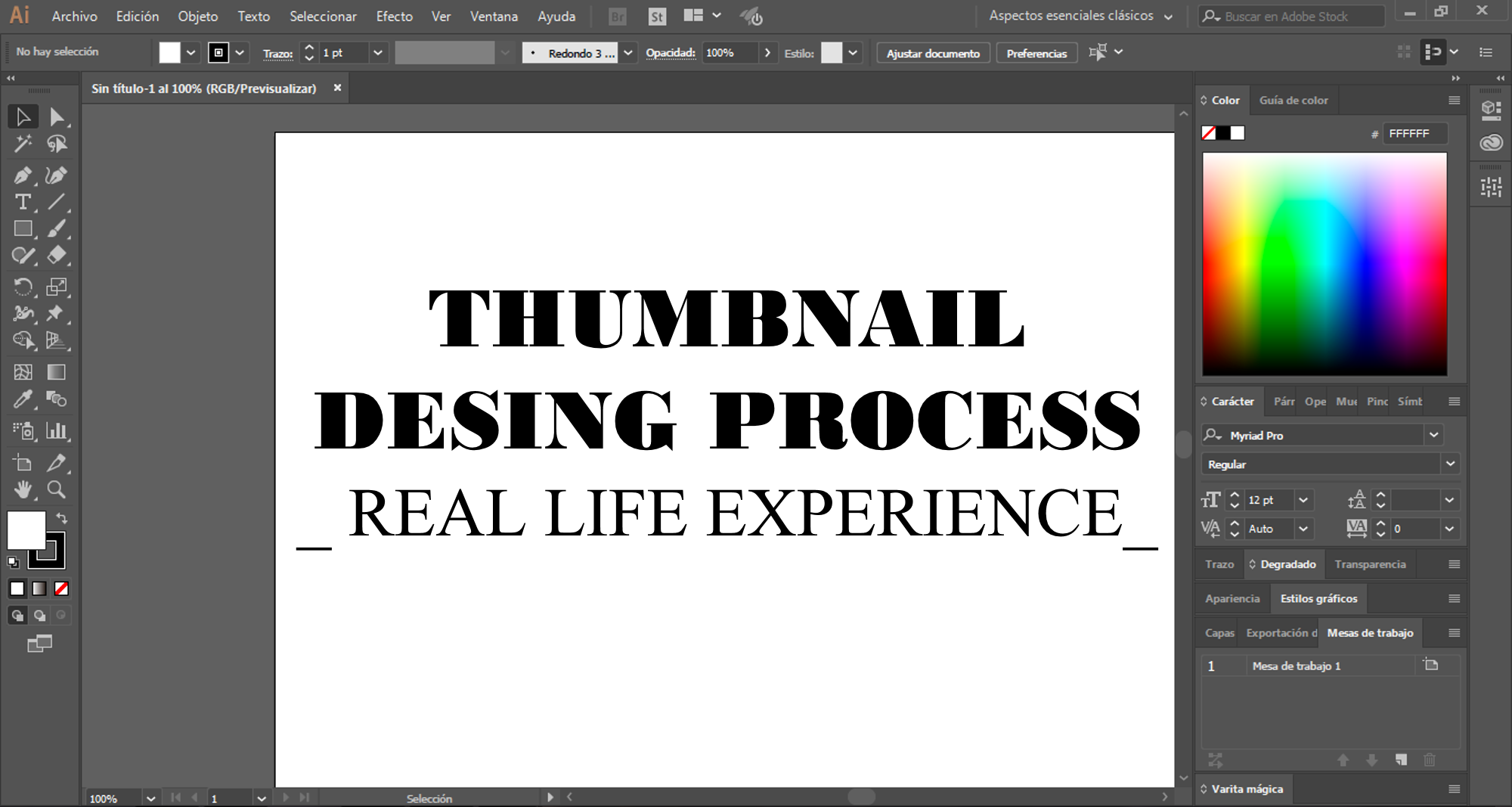Viewport: 1512px width, 807px height.
Task: Select the Lasso tool
Action: point(57,144)
